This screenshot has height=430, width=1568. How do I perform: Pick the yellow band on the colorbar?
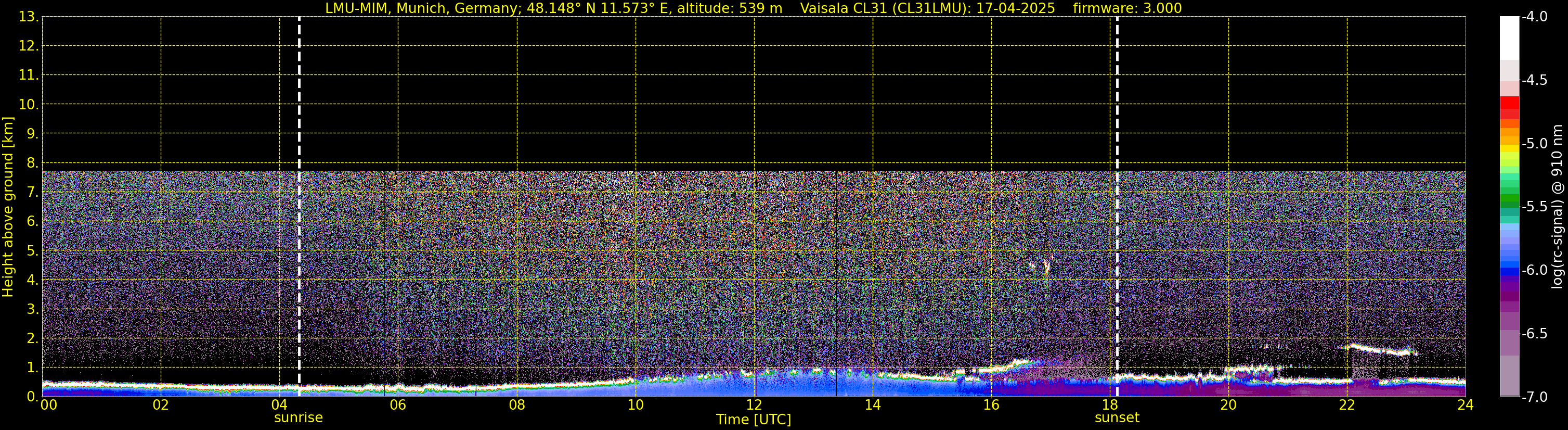[1509, 148]
